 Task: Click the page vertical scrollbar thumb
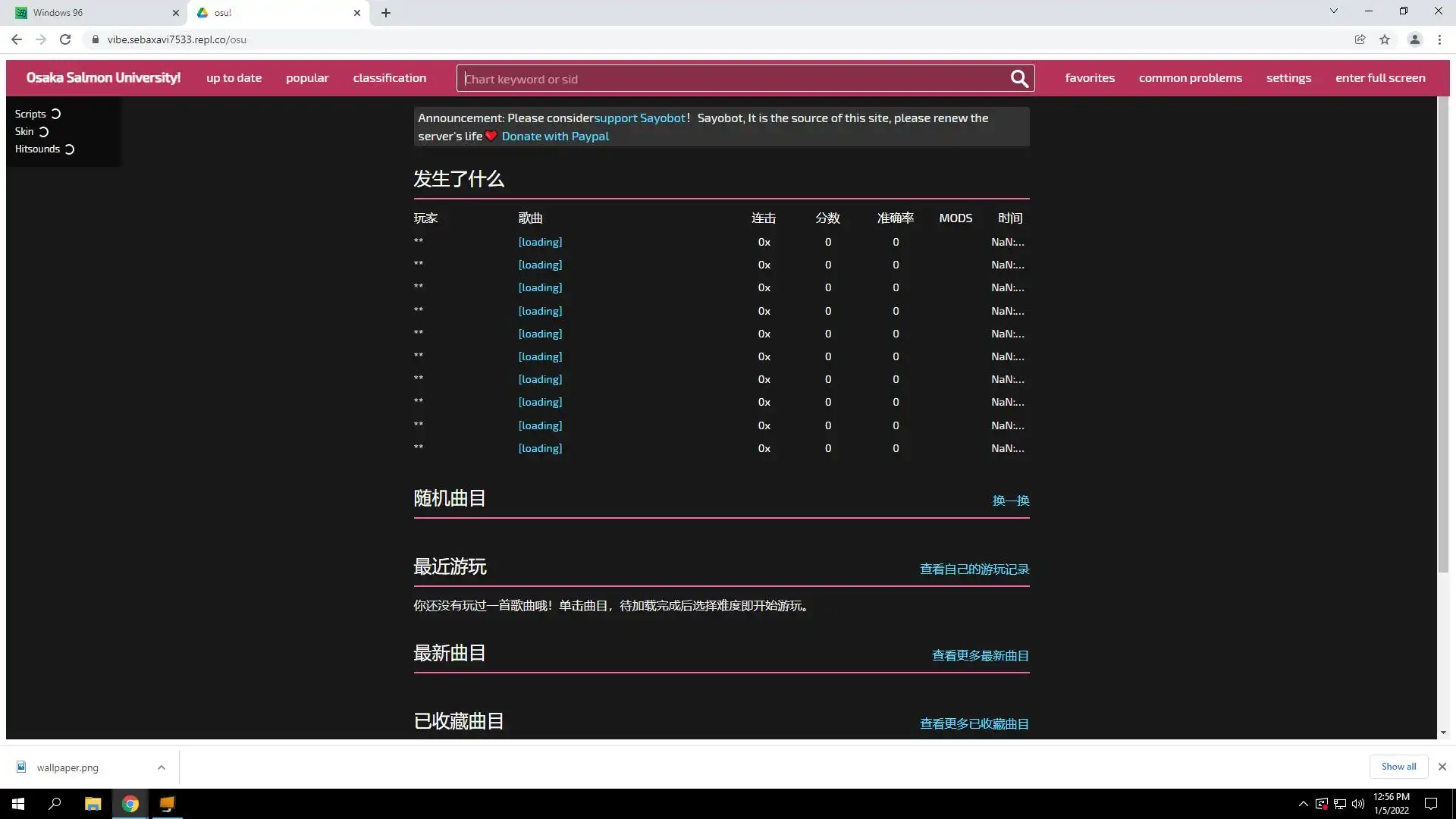[x=1443, y=334]
